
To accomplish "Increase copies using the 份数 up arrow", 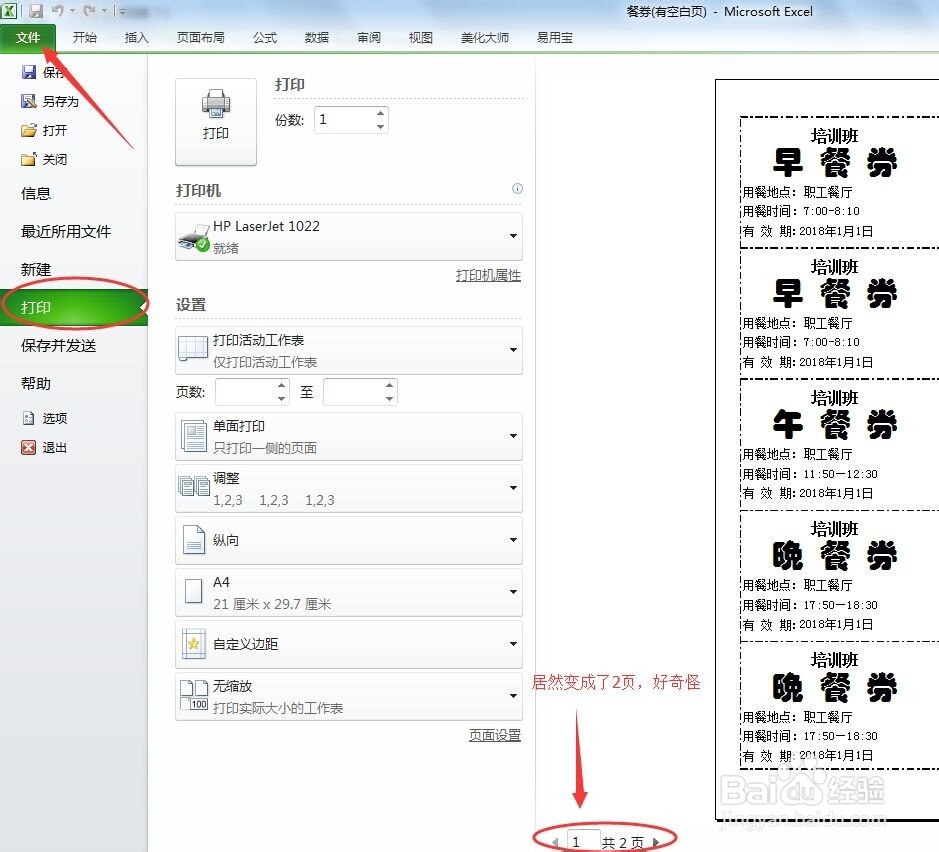I will point(380,113).
